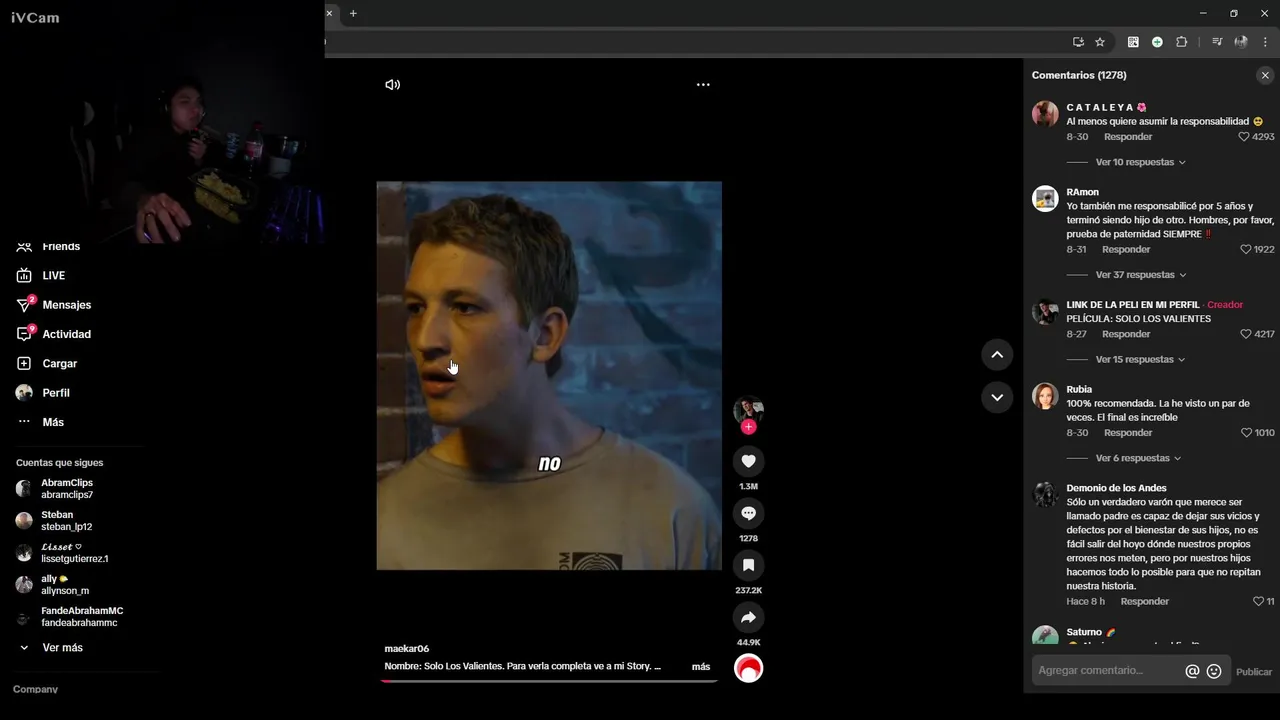Expand Ver más followed accounts

point(62,648)
